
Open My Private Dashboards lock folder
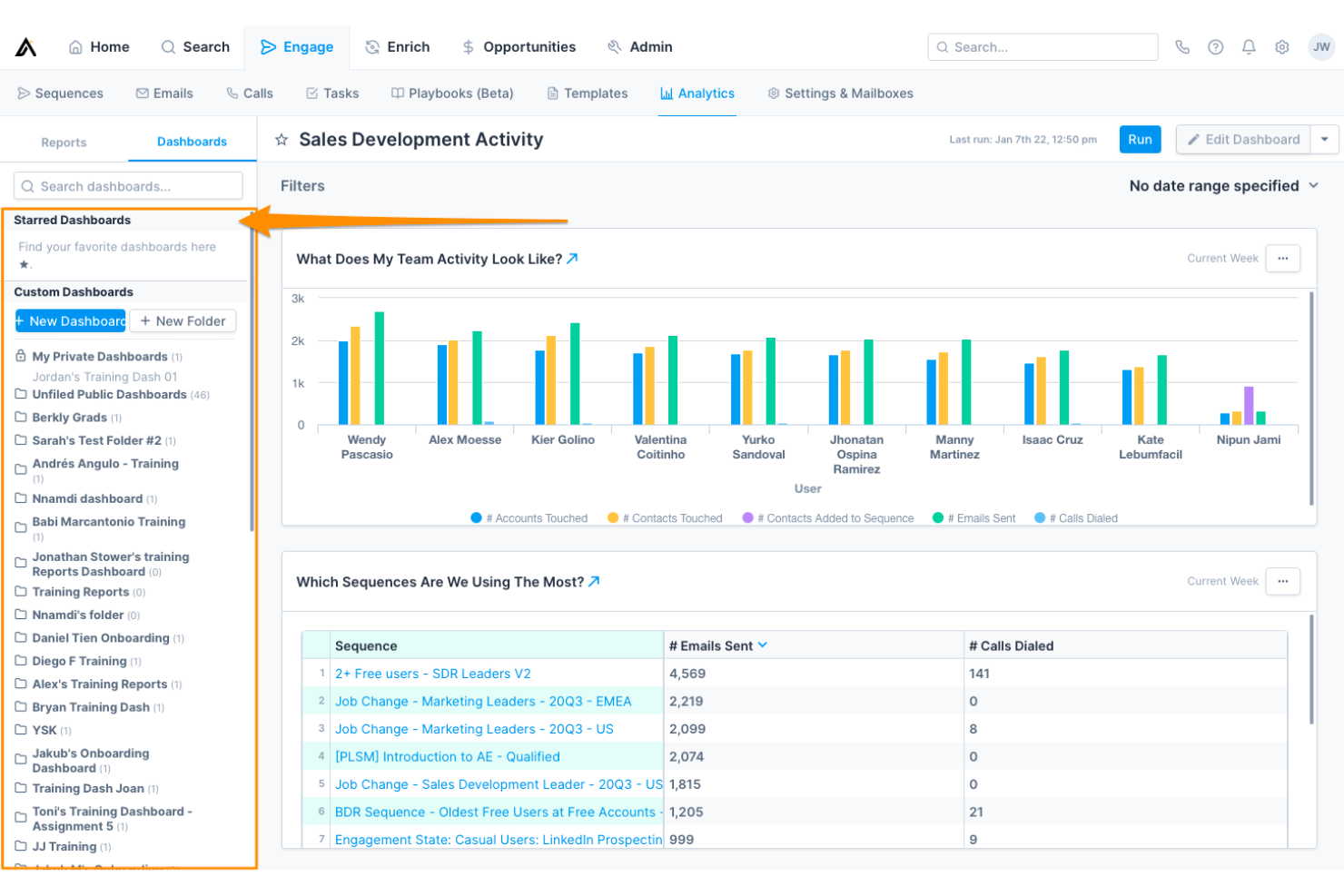(x=98, y=357)
